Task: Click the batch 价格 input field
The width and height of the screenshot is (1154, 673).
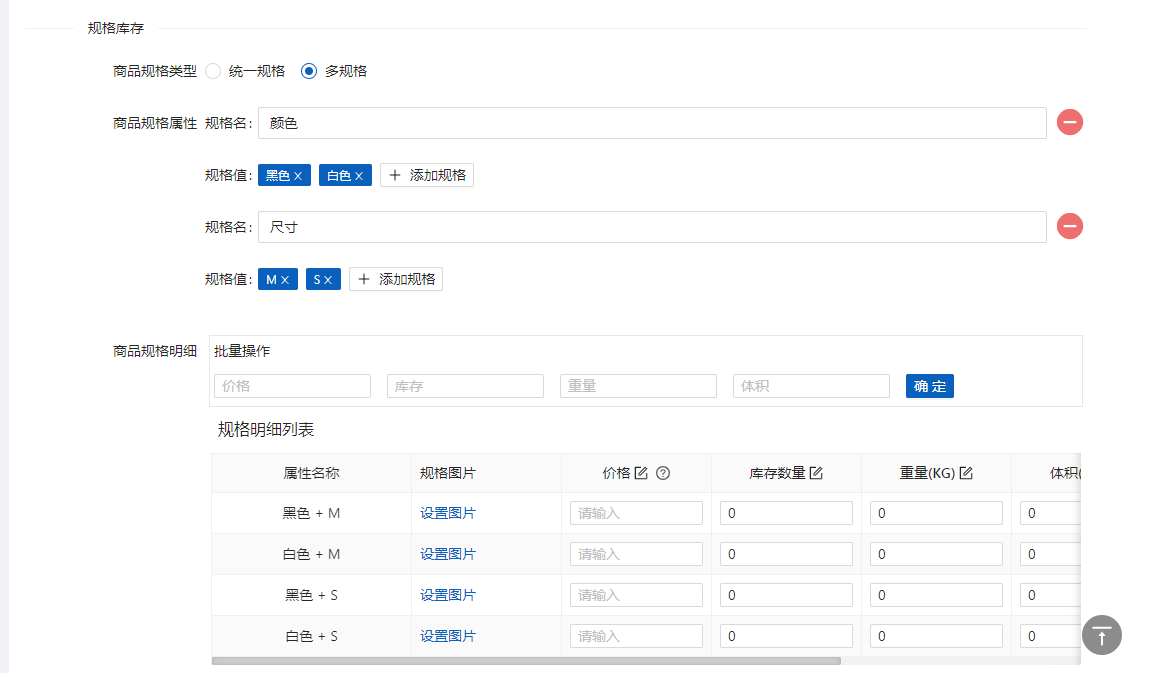Action: tap(292, 386)
